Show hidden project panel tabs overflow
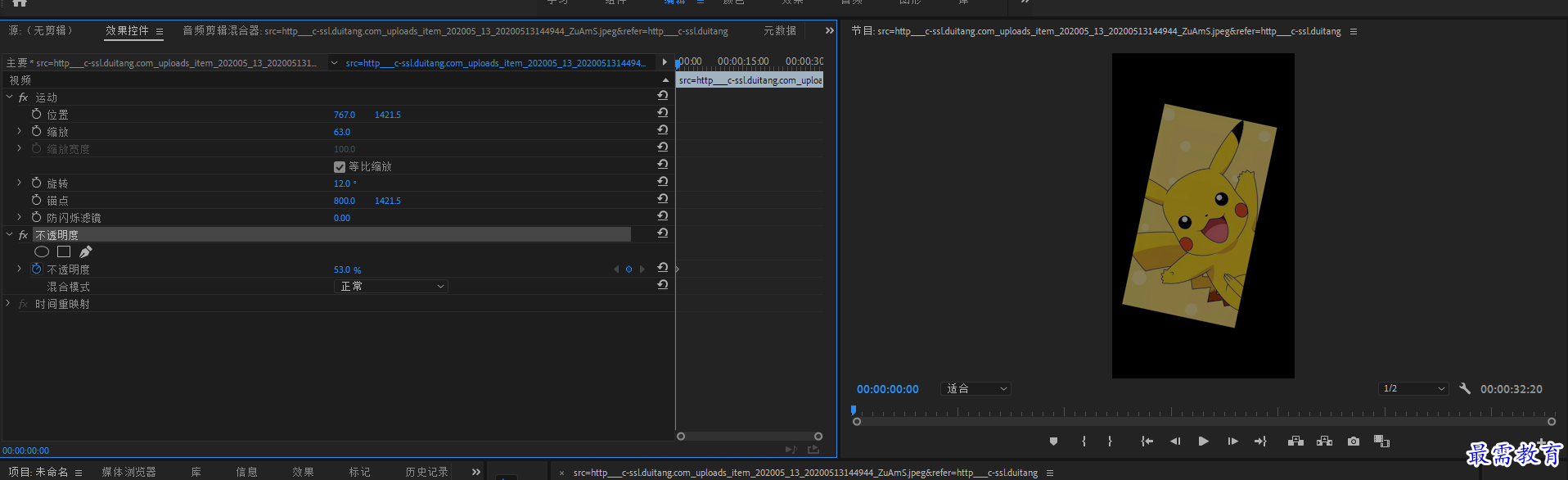Image resolution: width=1568 pixels, height=480 pixels. coord(476,472)
